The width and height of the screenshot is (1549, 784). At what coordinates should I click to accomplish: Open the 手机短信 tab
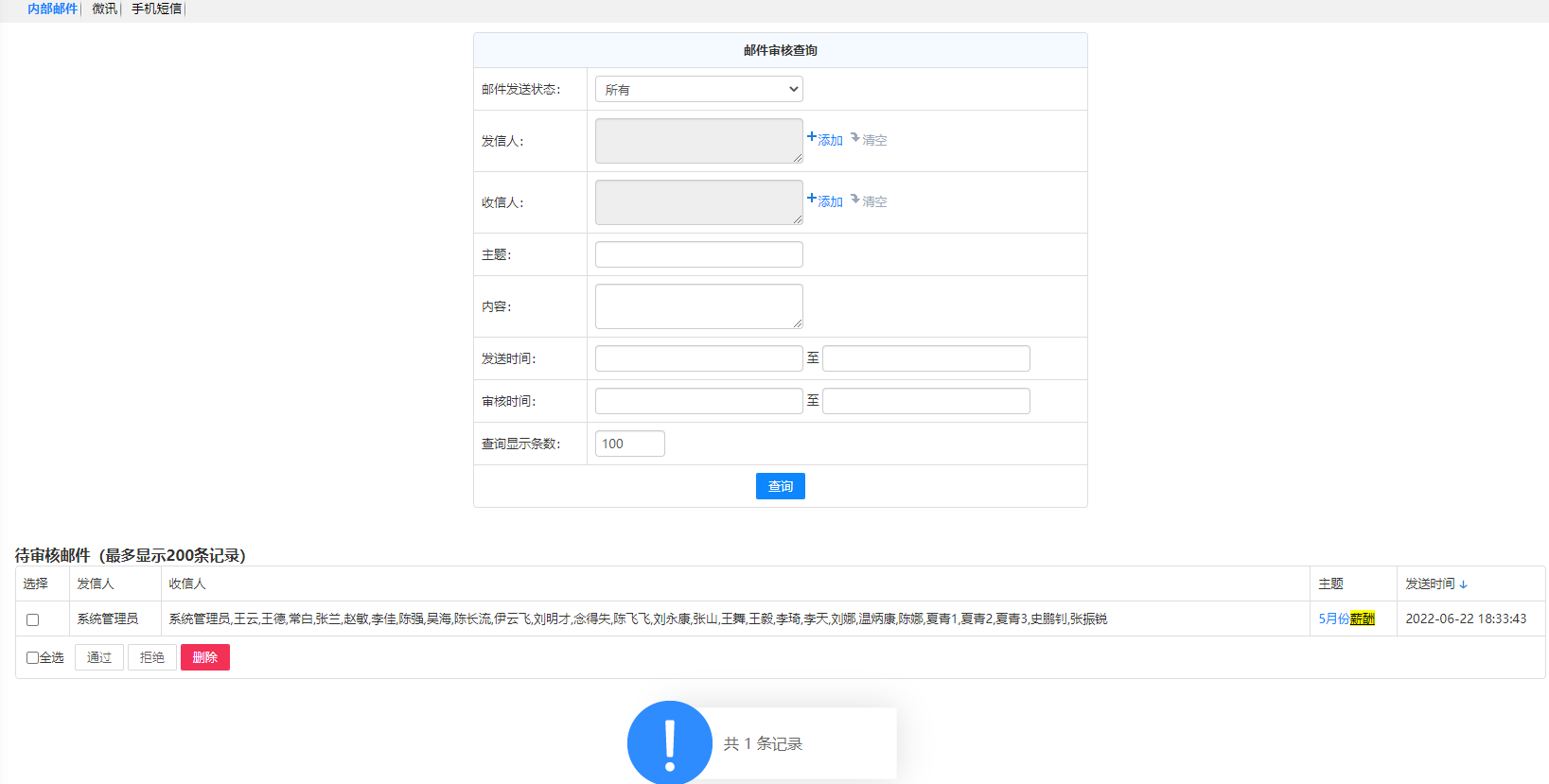pos(156,9)
